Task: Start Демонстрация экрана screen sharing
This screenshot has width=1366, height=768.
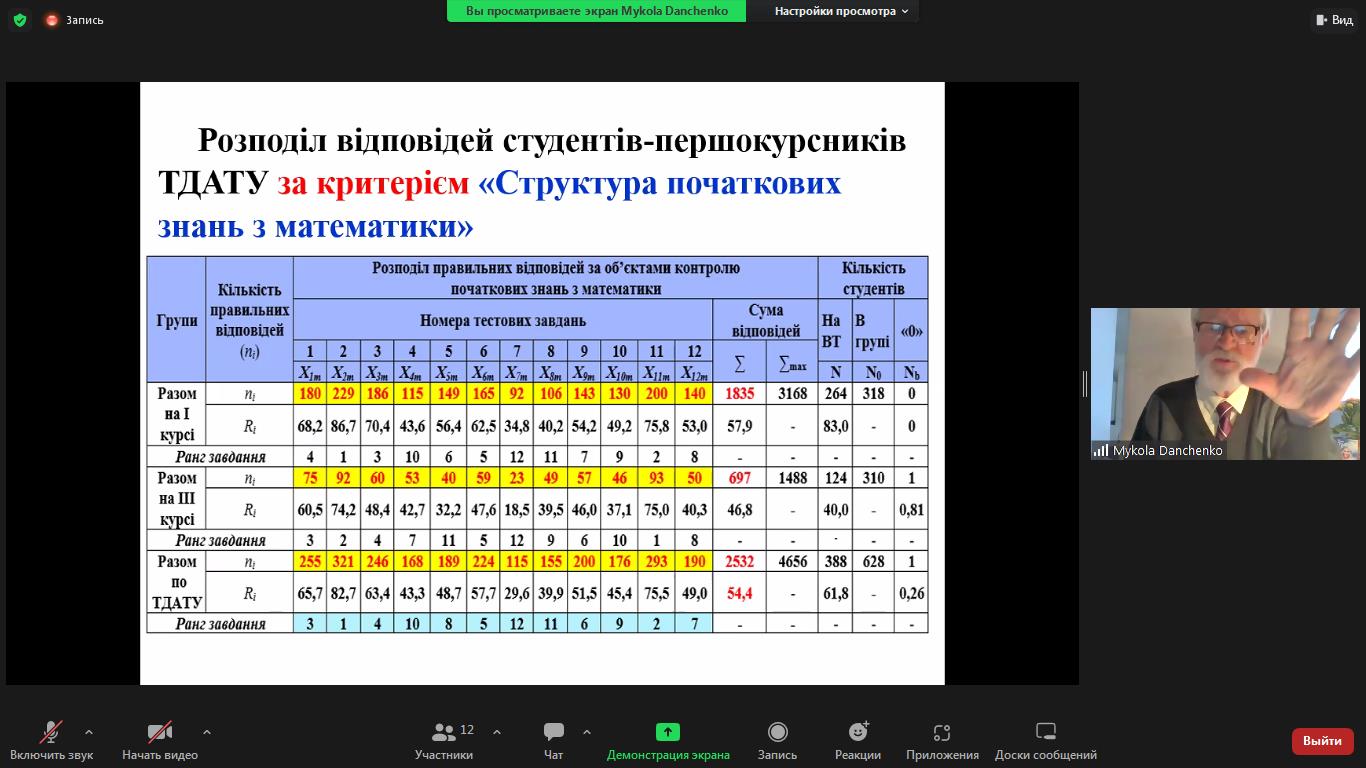Action: (x=668, y=740)
